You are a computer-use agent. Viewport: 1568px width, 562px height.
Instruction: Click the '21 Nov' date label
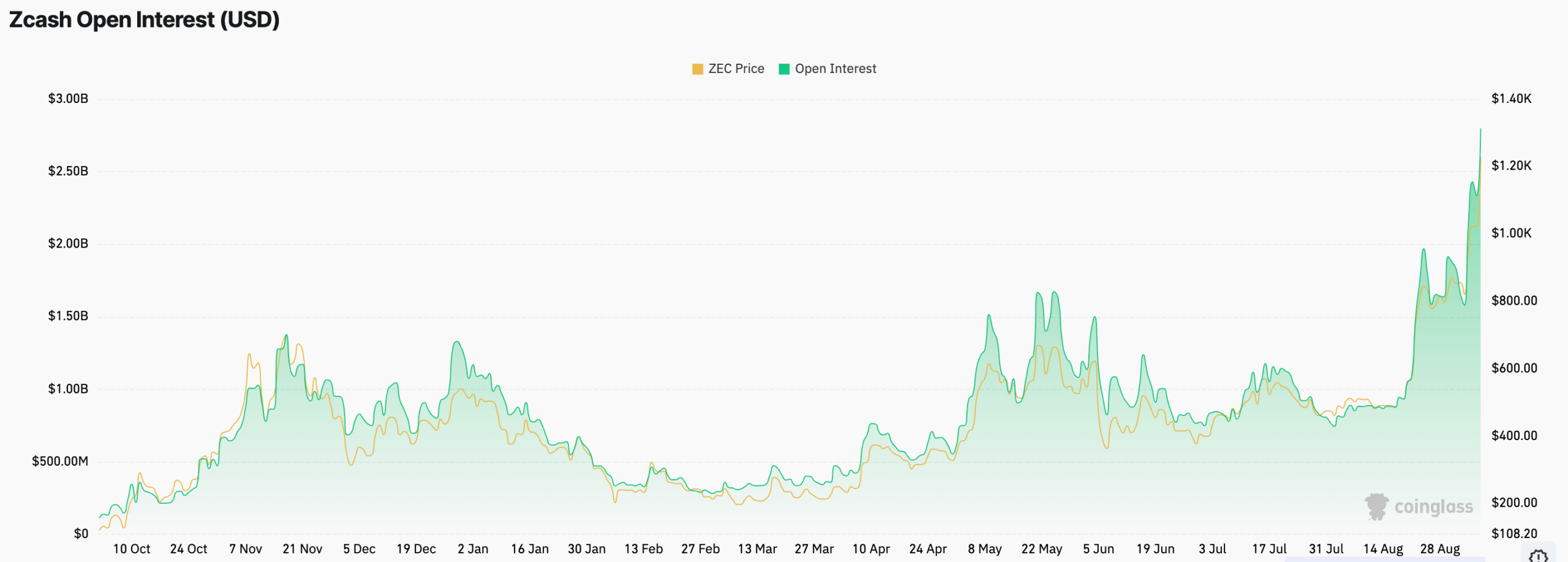click(x=303, y=549)
